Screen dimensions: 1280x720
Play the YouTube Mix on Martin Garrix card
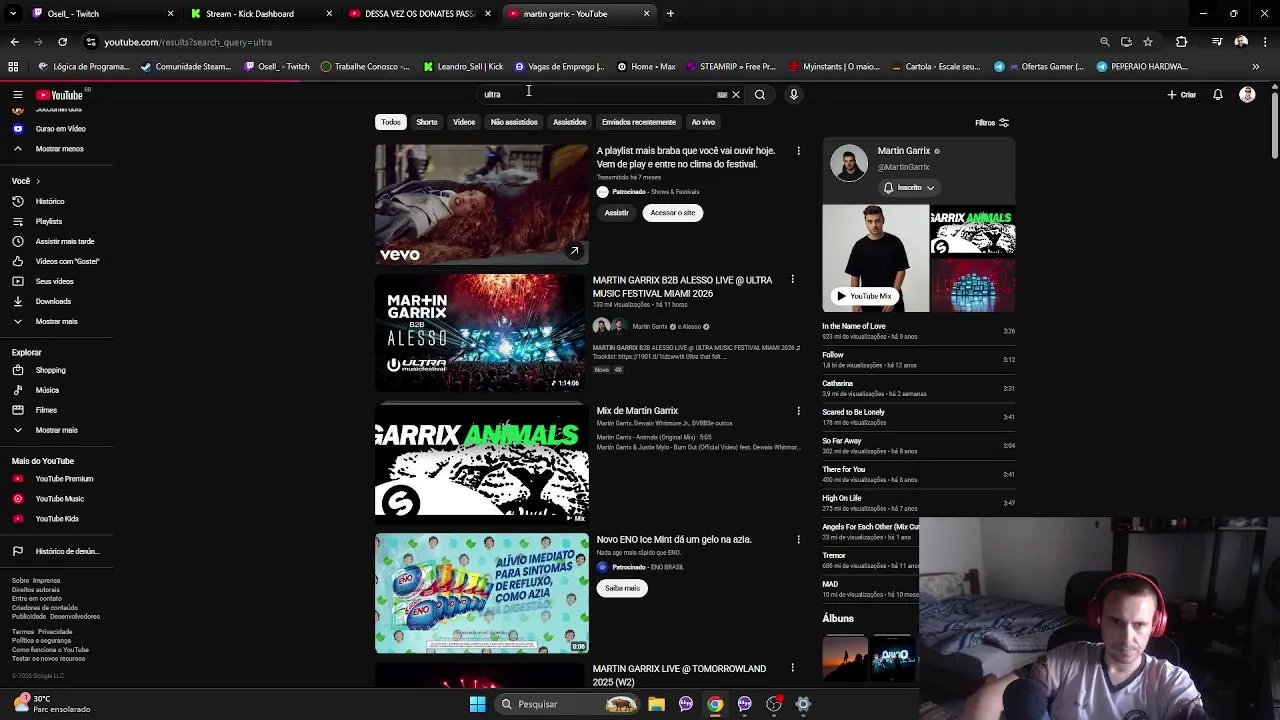point(865,296)
